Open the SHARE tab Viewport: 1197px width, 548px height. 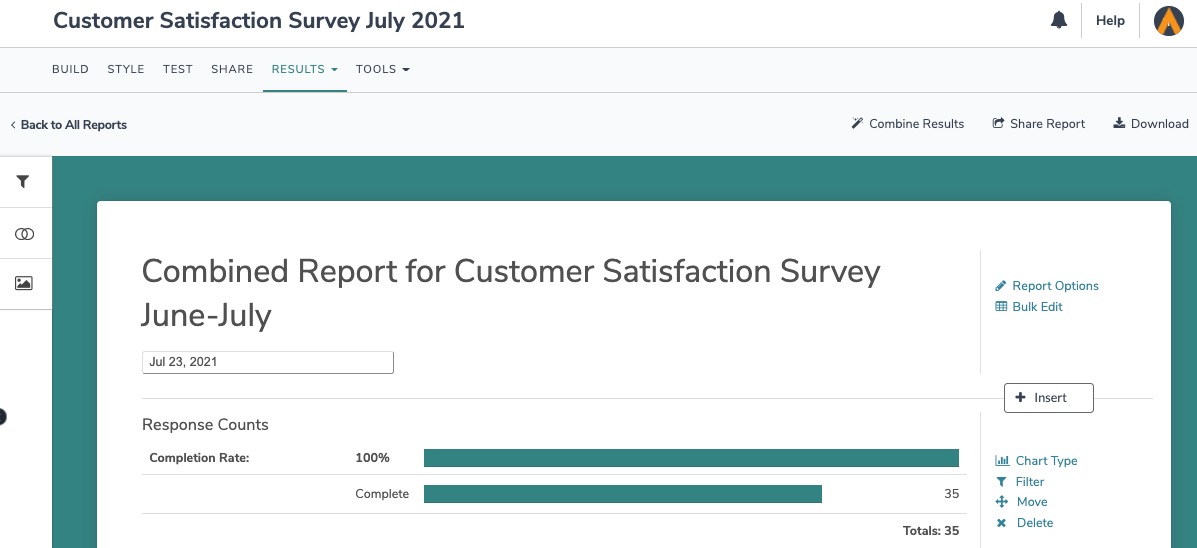(x=232, y=70)
